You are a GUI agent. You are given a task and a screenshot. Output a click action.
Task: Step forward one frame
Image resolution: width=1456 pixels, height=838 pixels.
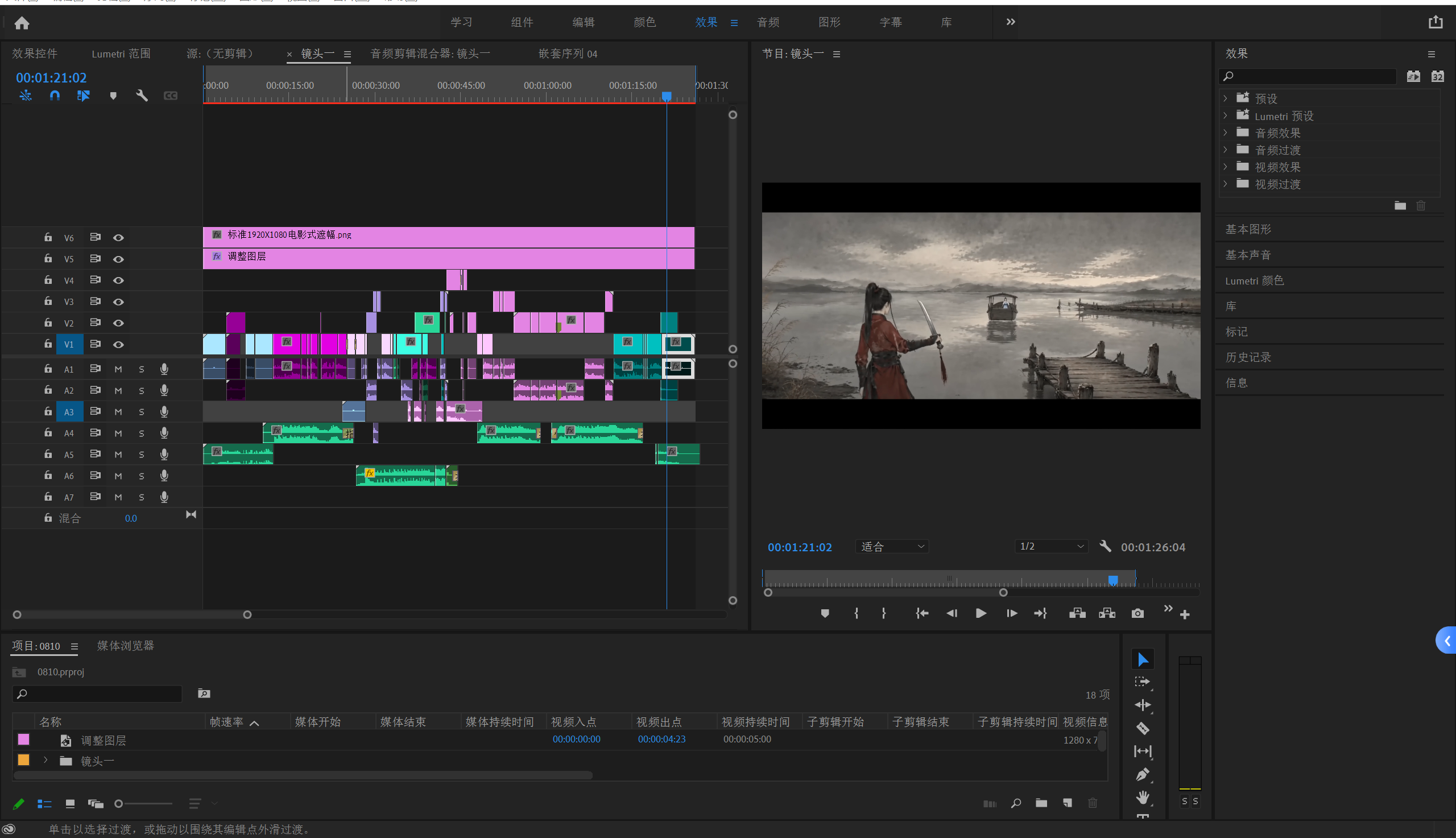pos(1011,613)
